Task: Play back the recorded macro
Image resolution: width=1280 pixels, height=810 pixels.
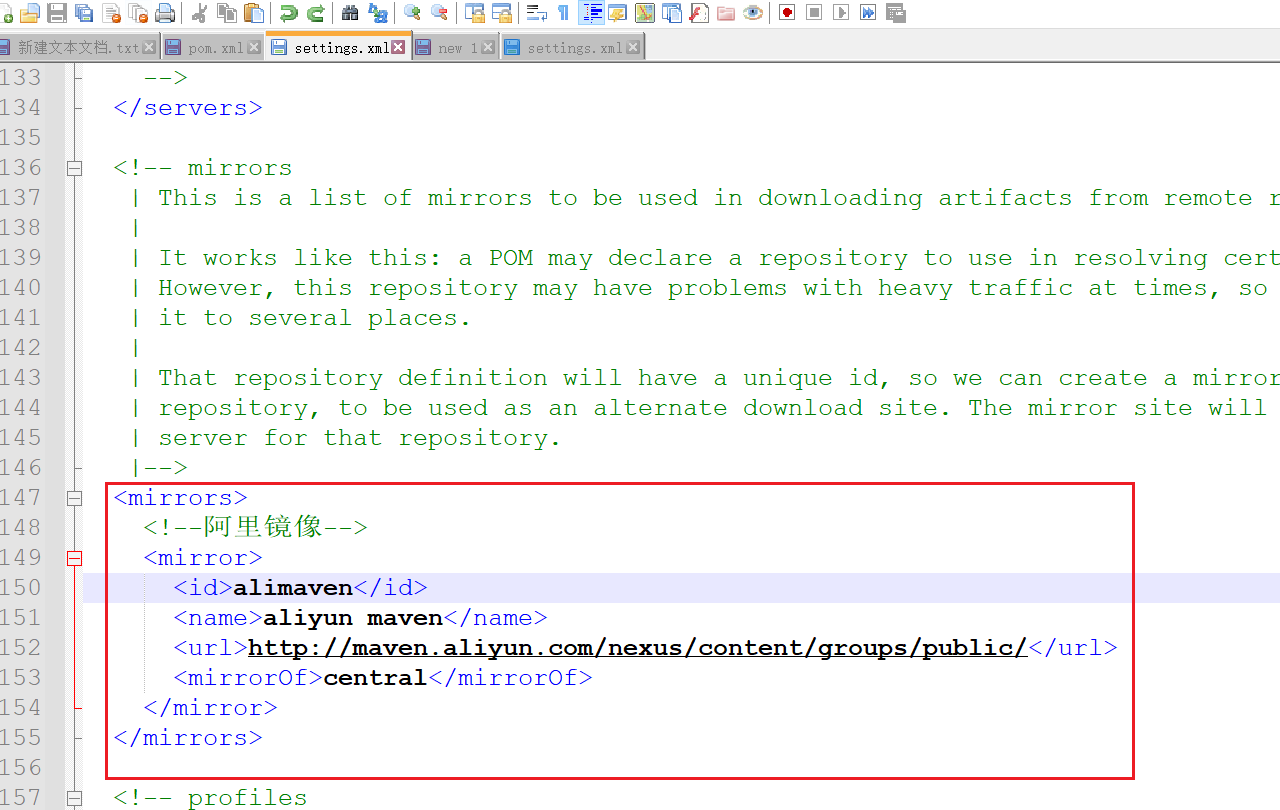Action: 841,13
